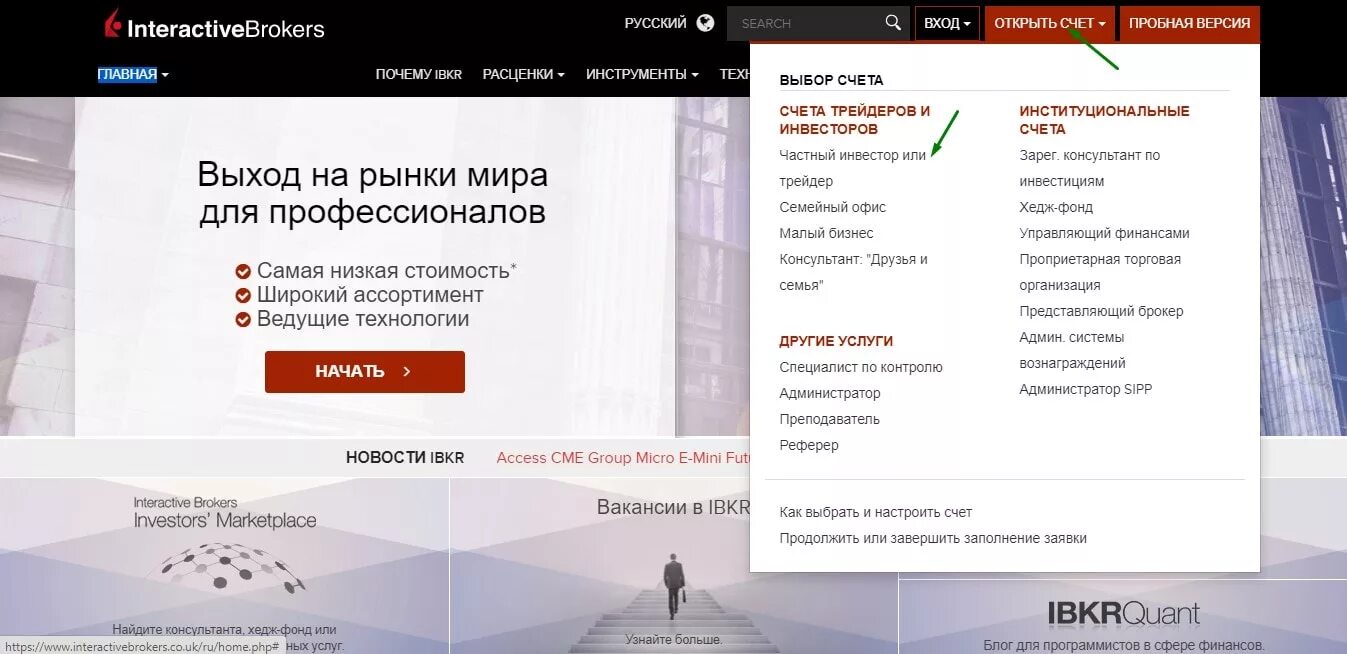Open the Investors' Marketplace tile

click(x=224, y=566)
